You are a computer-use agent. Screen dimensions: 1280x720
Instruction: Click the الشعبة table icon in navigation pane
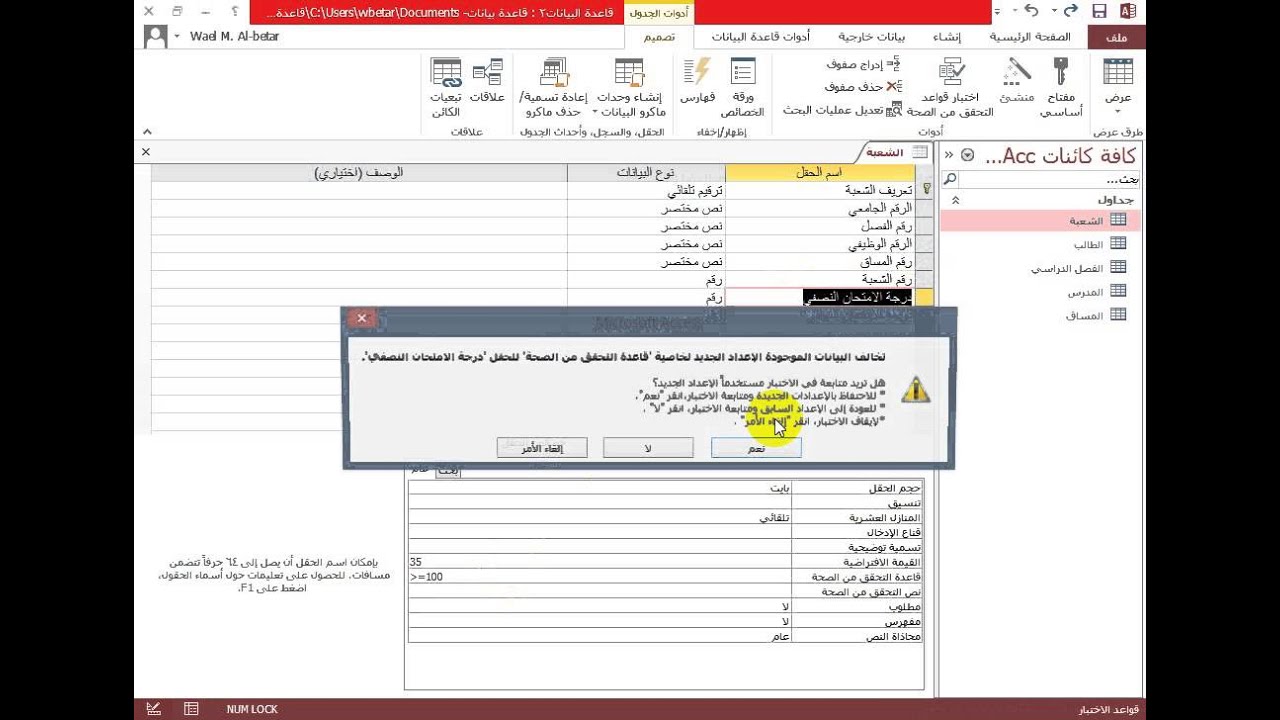(1118, 220)
